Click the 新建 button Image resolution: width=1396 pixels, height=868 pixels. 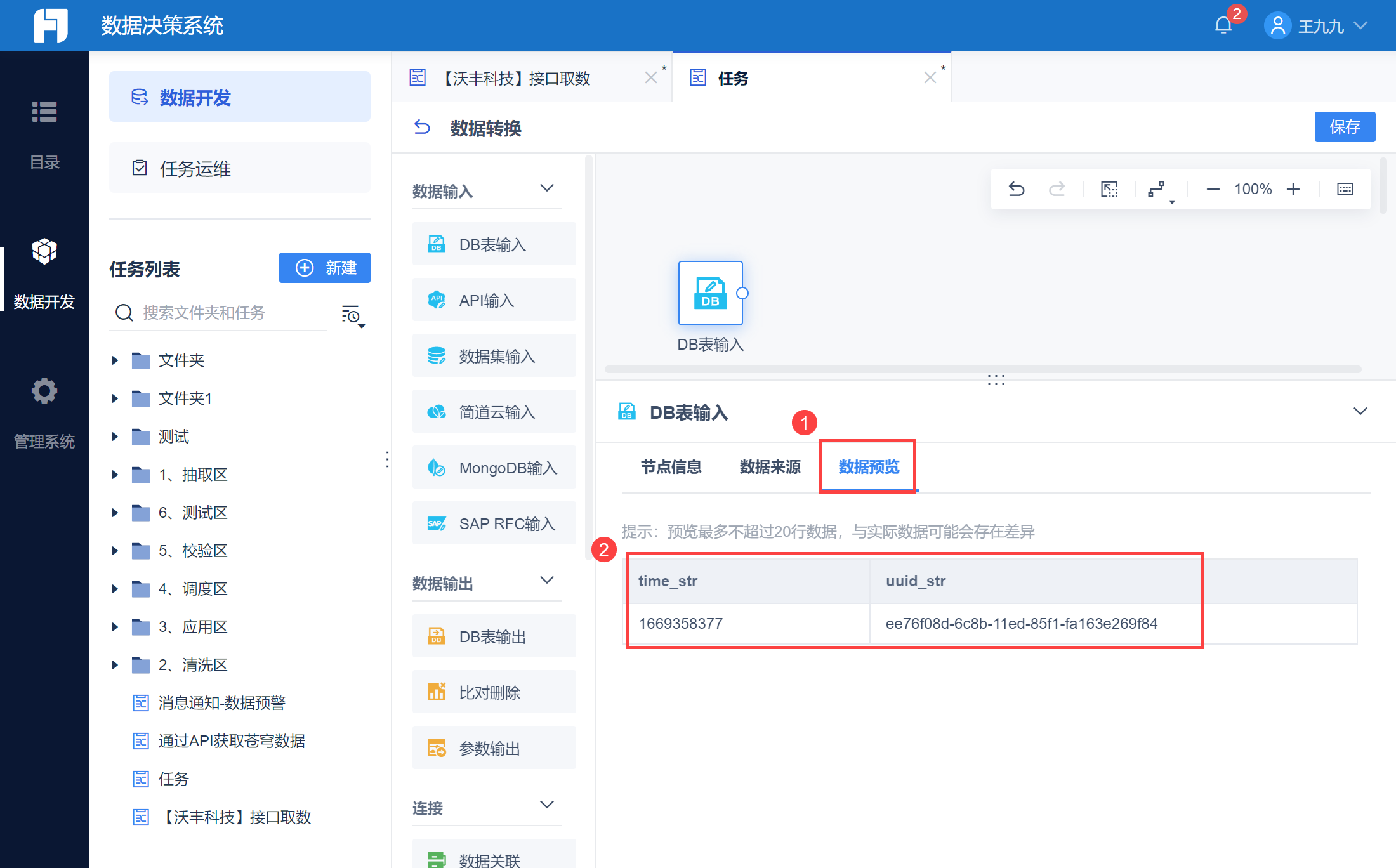(x=325, y=268)
